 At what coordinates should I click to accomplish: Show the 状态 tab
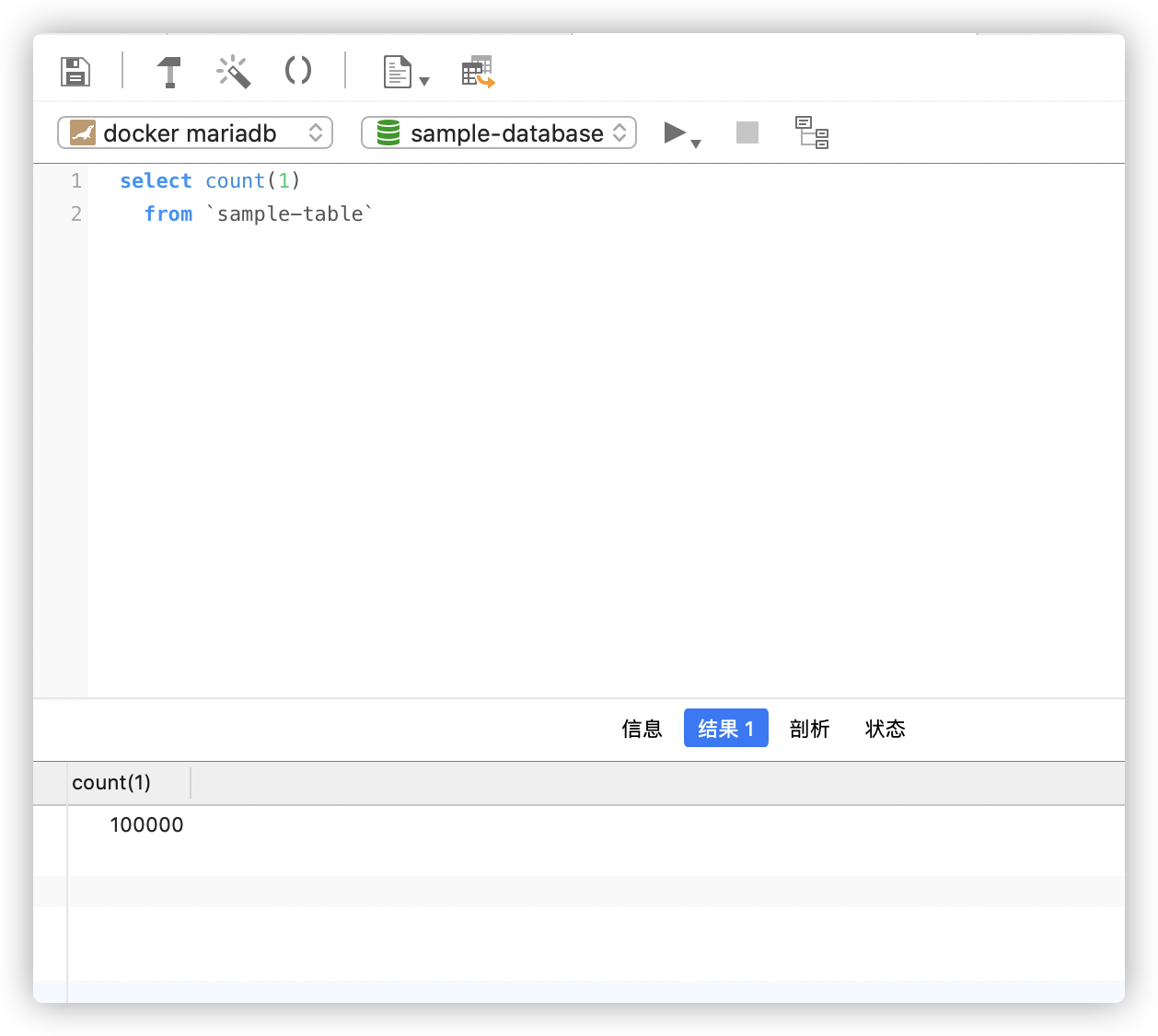pyautogui.click(x=885, y=729)
